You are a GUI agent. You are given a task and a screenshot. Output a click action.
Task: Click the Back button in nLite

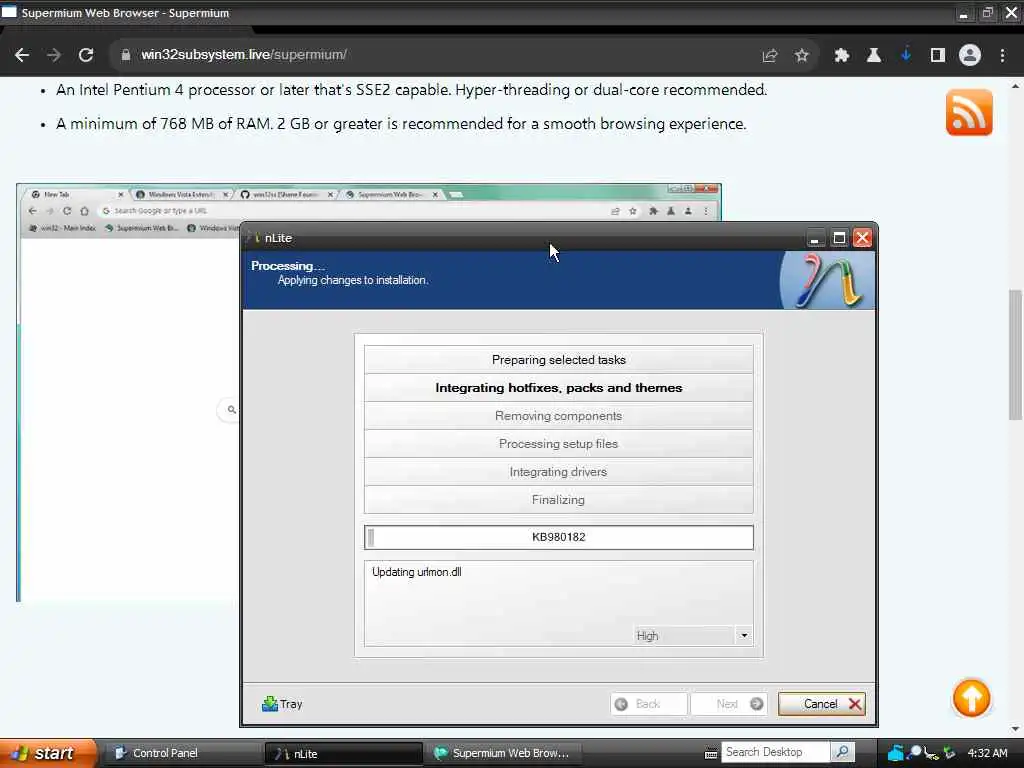click(x=648, y=704)
